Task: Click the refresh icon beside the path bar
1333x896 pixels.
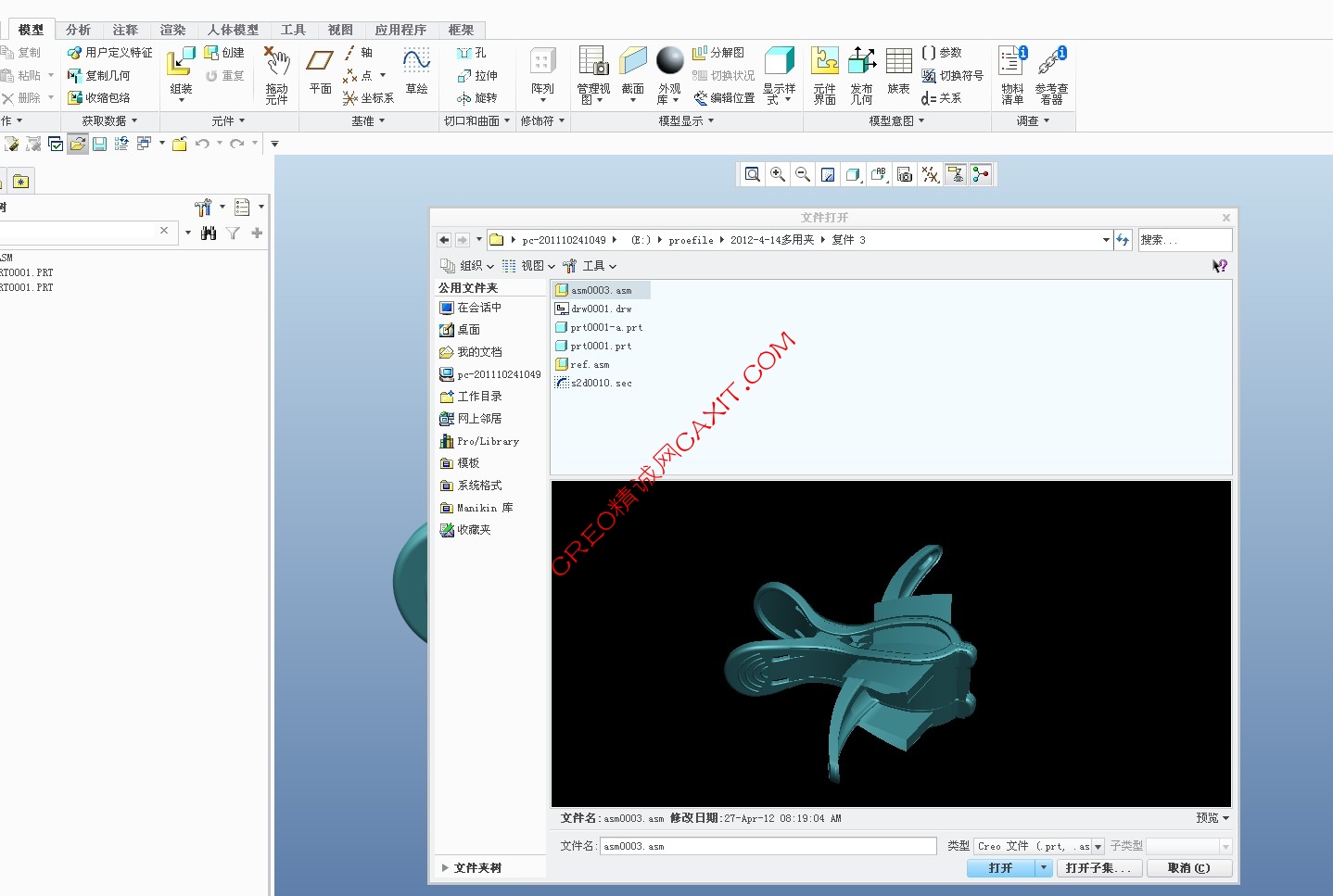Action: coord(1123,240)
